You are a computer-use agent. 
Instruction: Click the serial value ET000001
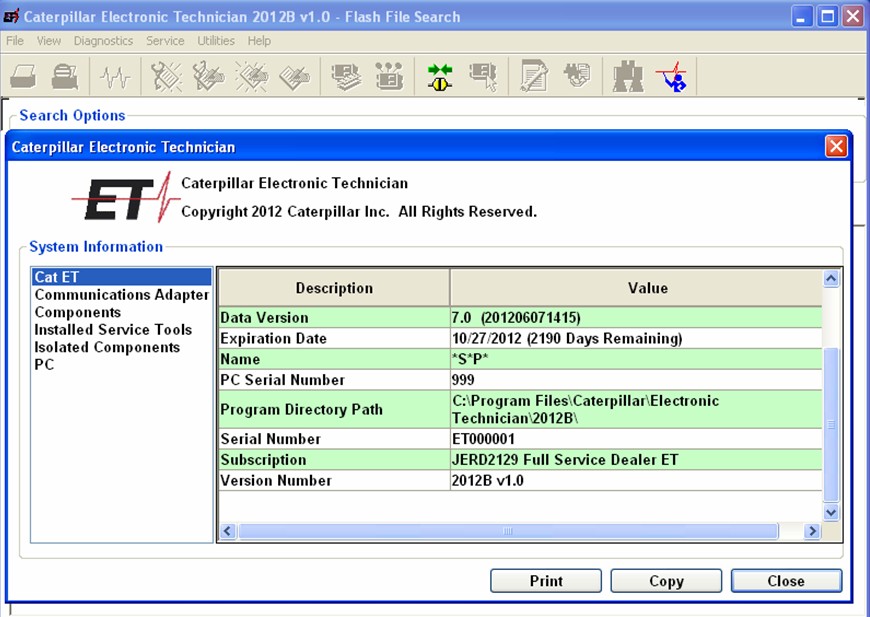coord(483,439)
